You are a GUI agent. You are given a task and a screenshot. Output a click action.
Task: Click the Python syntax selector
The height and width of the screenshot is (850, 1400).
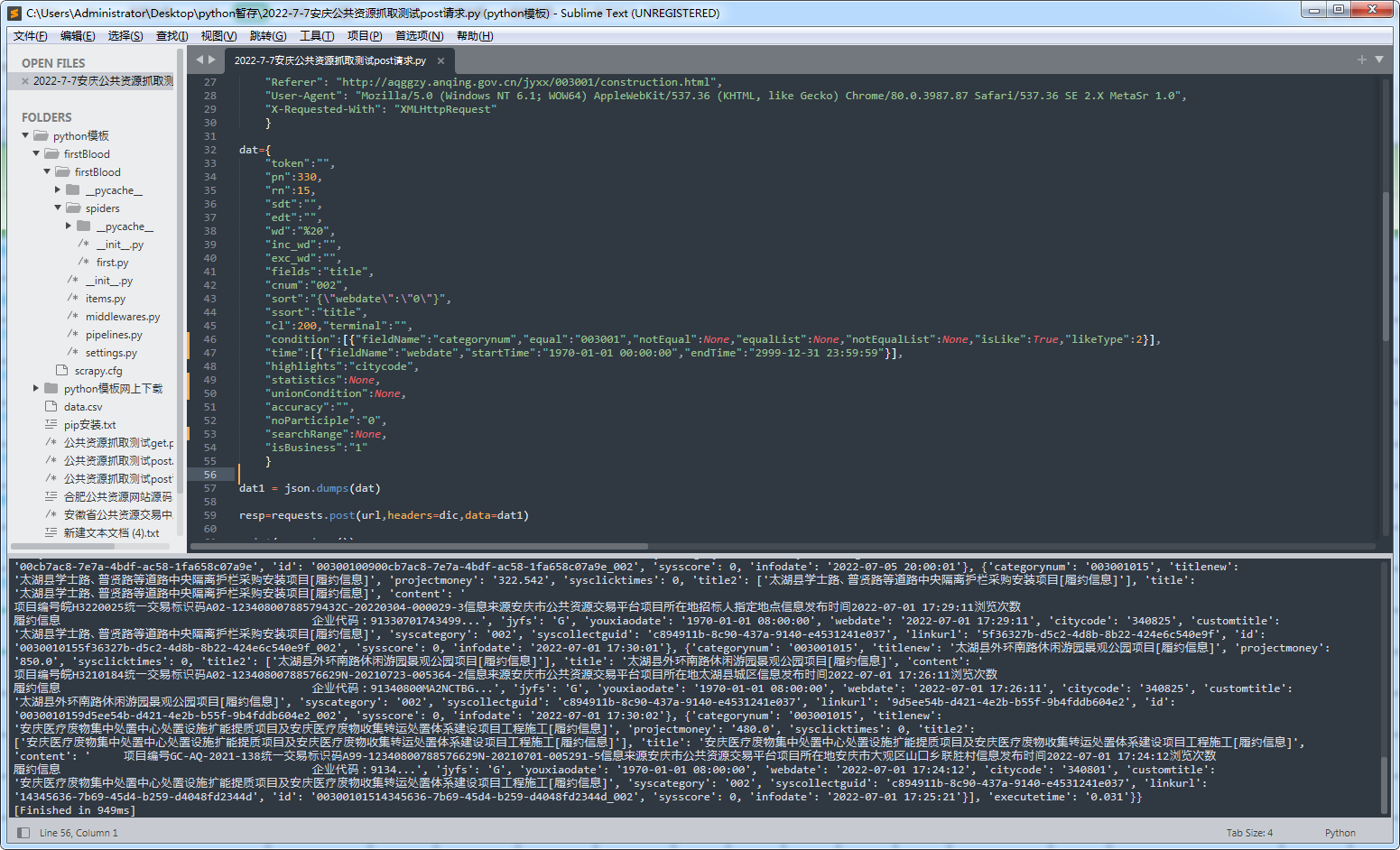1340,833
